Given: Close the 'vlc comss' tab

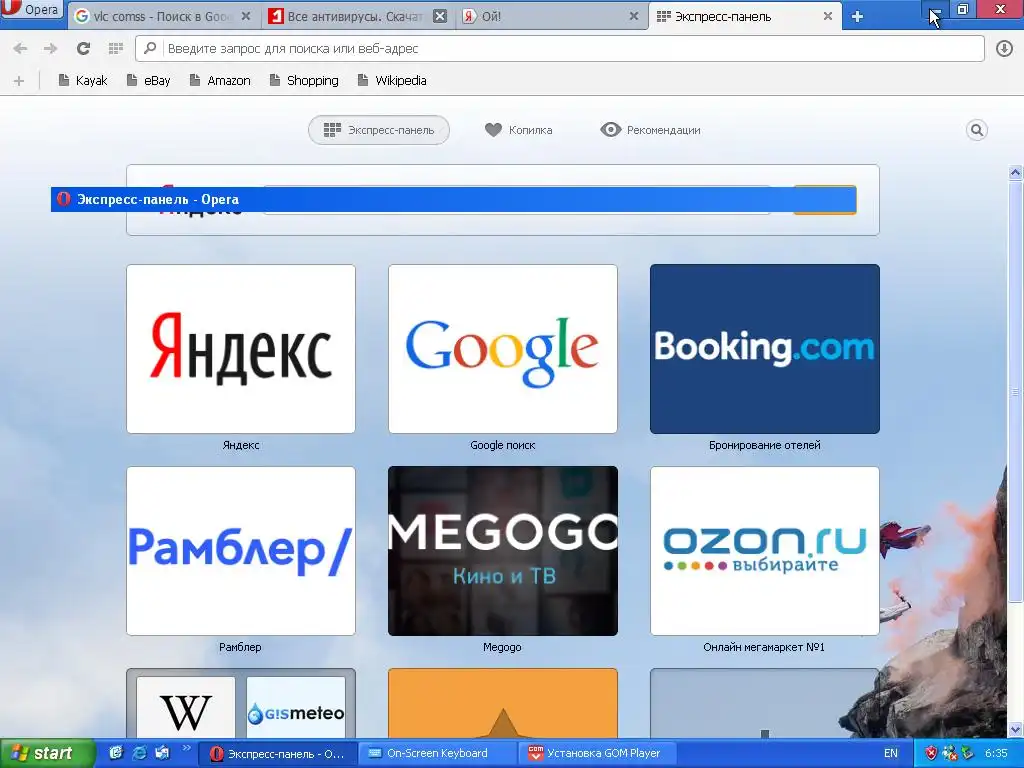Looking at the screenshot, I should pos(246,16).
